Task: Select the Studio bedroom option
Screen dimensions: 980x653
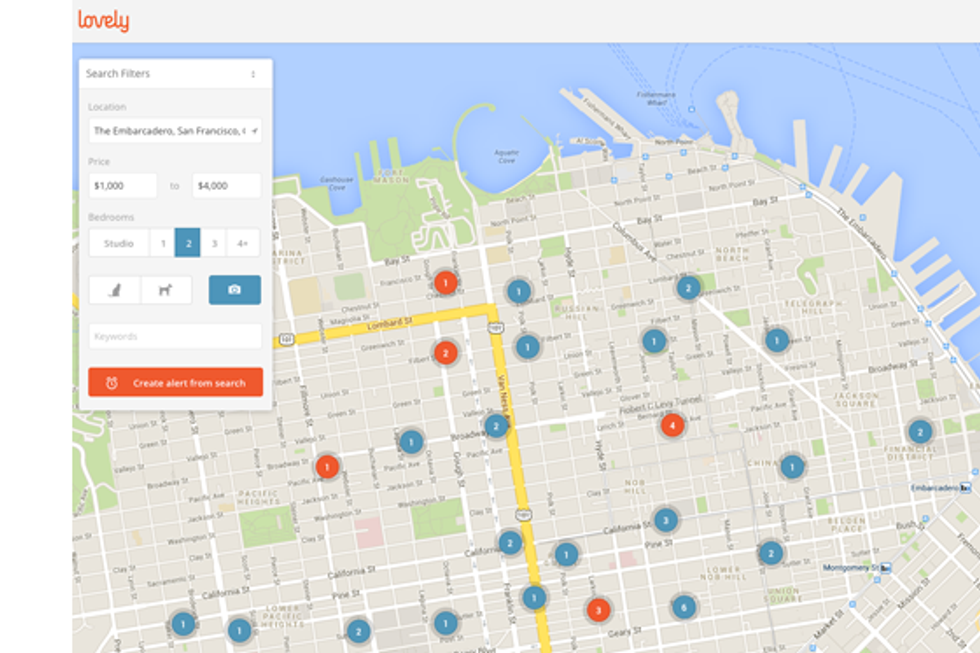Action: tap(119, 243)
